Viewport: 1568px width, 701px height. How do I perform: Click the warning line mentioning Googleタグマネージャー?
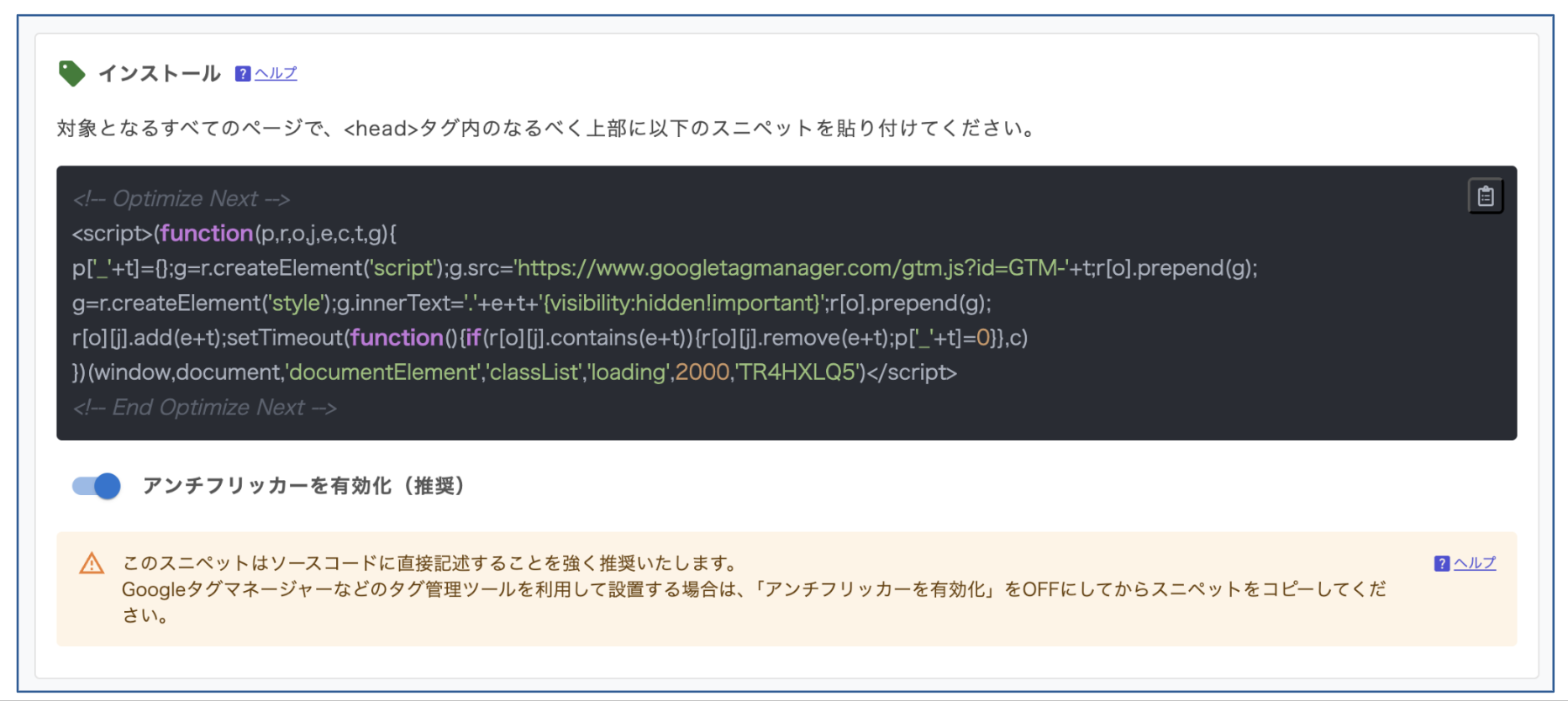(753, 589)
